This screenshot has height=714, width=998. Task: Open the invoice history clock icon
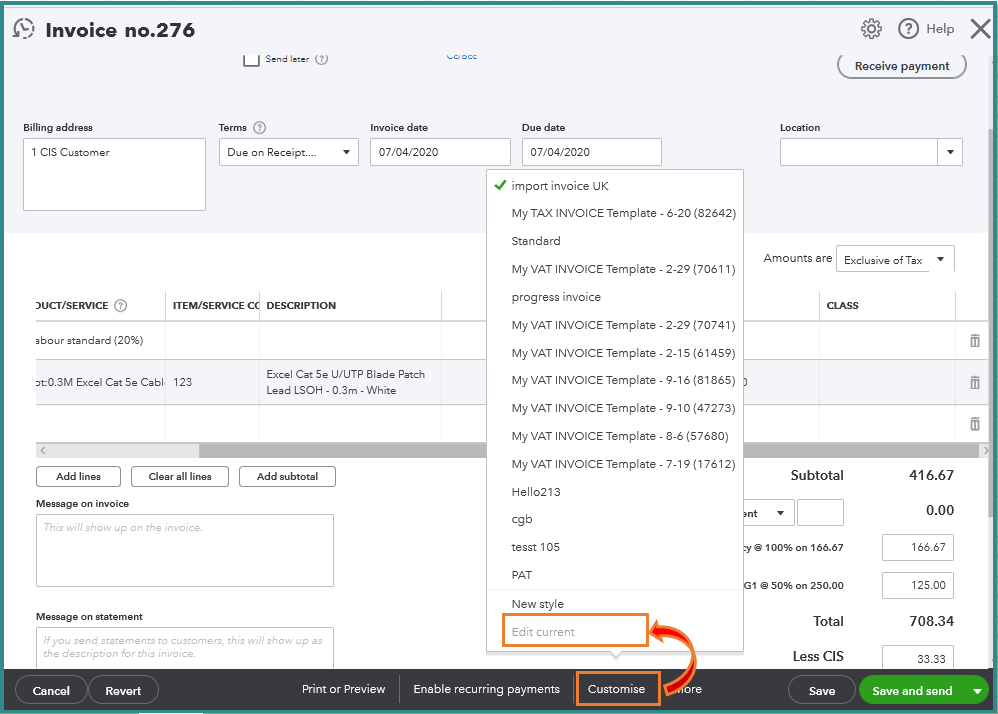point(24,29)
